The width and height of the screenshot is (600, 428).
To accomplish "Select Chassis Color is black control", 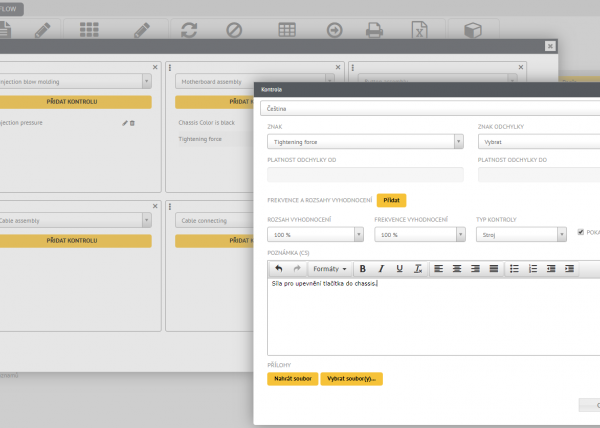I will coord(207,123).
